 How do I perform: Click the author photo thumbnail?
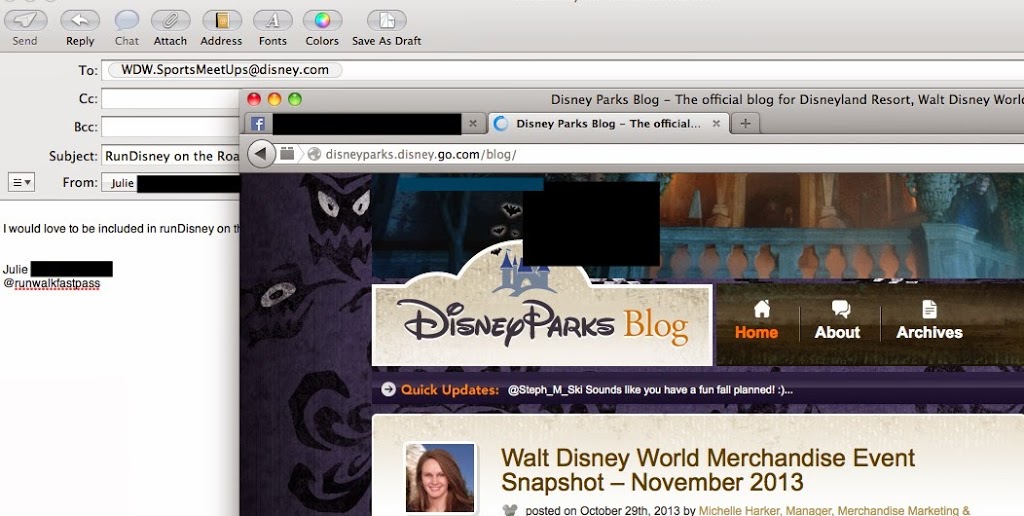tap(440, 477)
